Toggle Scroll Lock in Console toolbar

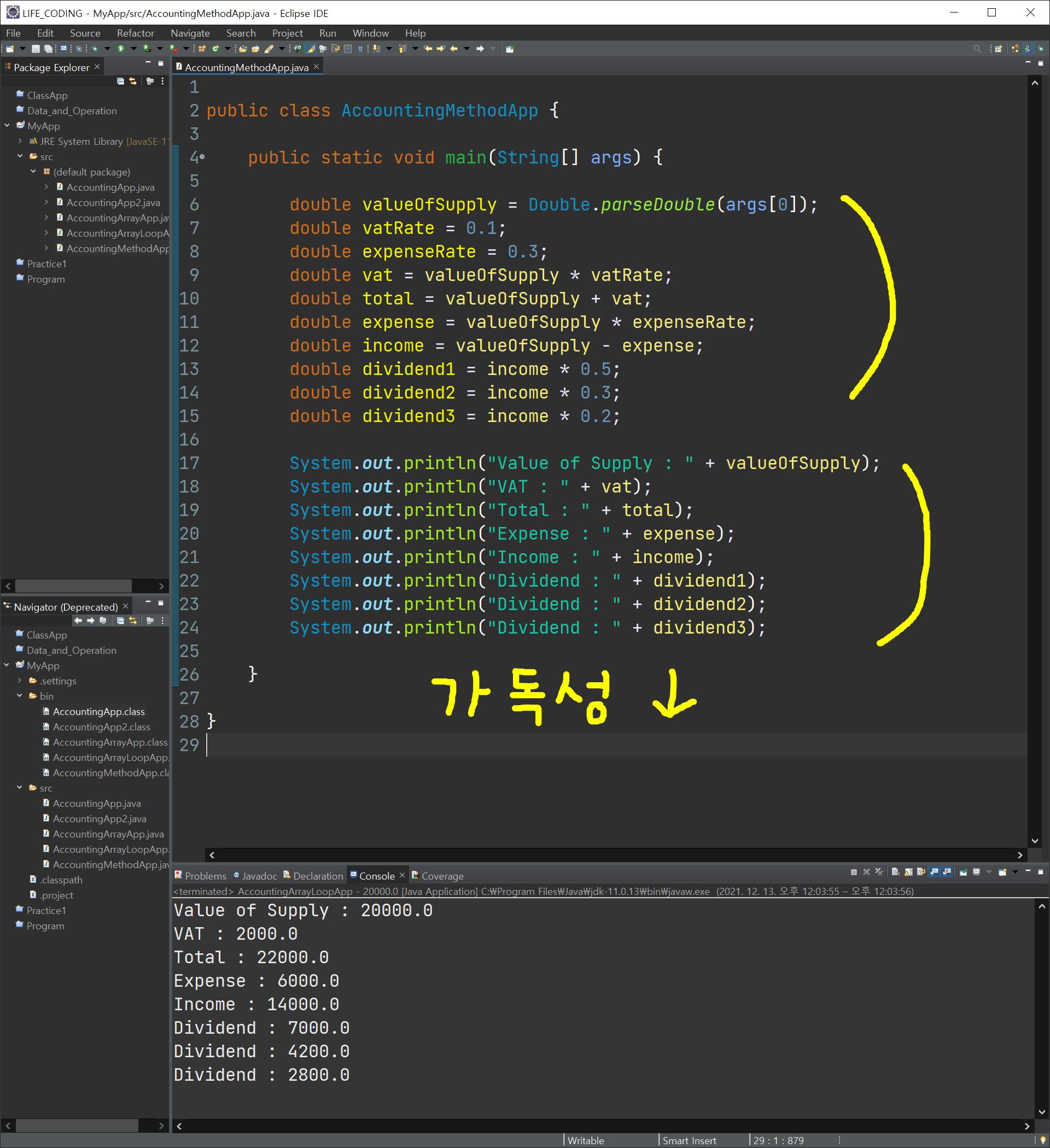pos(908,872)
